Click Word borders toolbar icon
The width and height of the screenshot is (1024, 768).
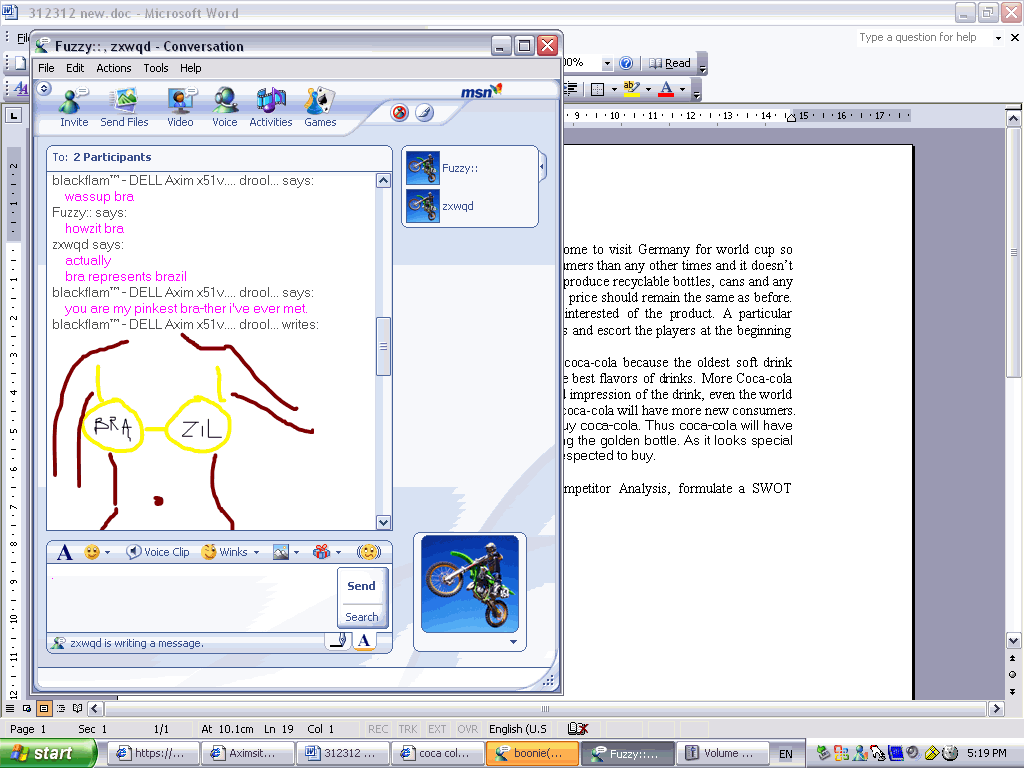tap(597, 89)
